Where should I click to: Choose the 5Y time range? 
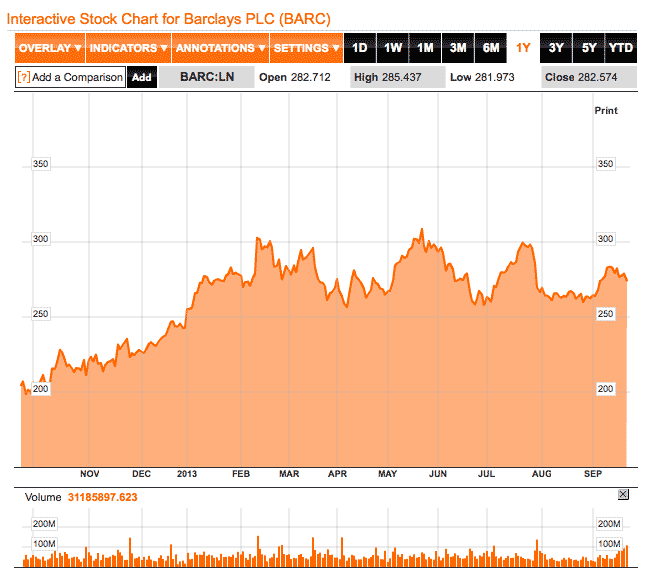pos(589,48)
